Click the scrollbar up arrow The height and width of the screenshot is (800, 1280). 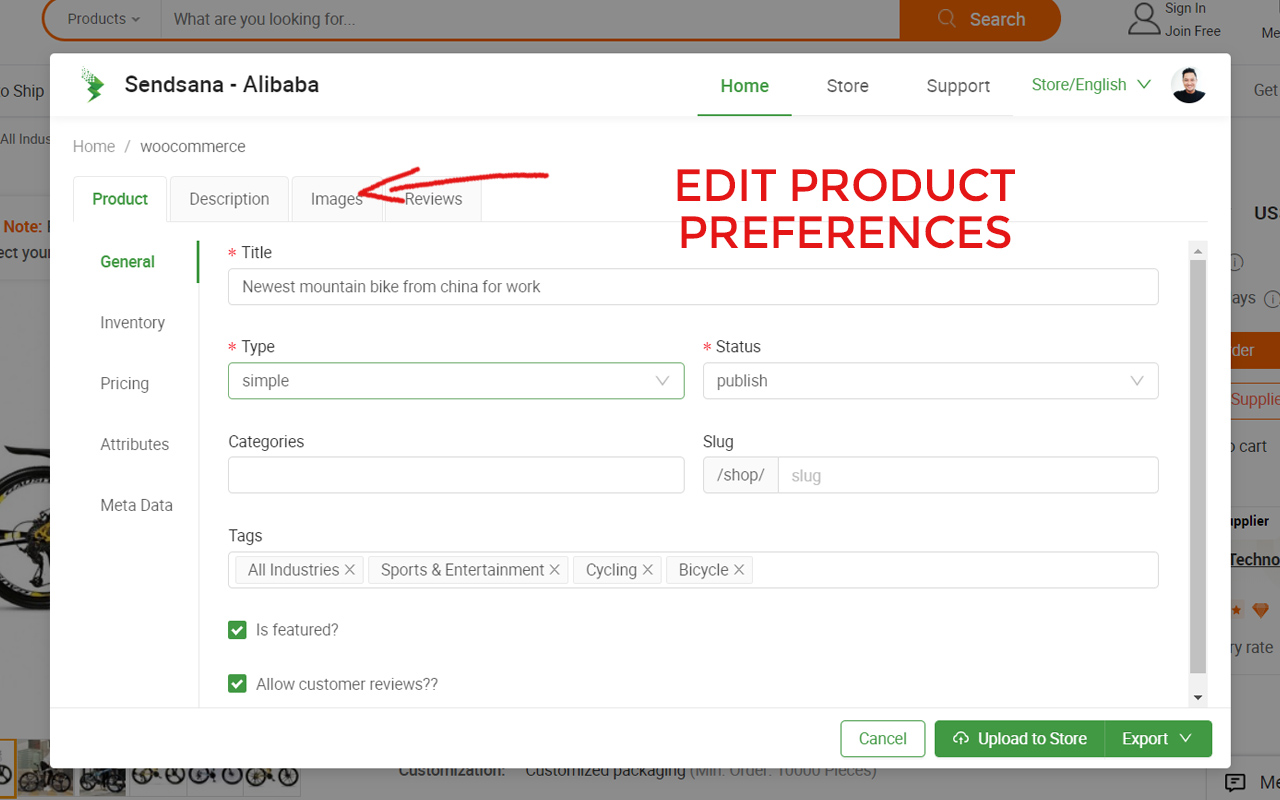(1198, 249)
